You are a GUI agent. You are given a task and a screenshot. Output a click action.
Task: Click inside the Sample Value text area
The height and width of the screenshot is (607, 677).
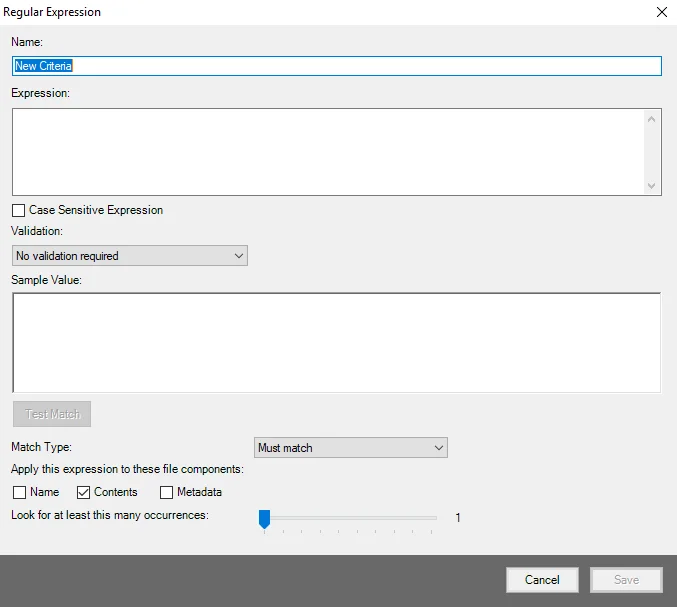pyautogui.click(x=336, y=343)
